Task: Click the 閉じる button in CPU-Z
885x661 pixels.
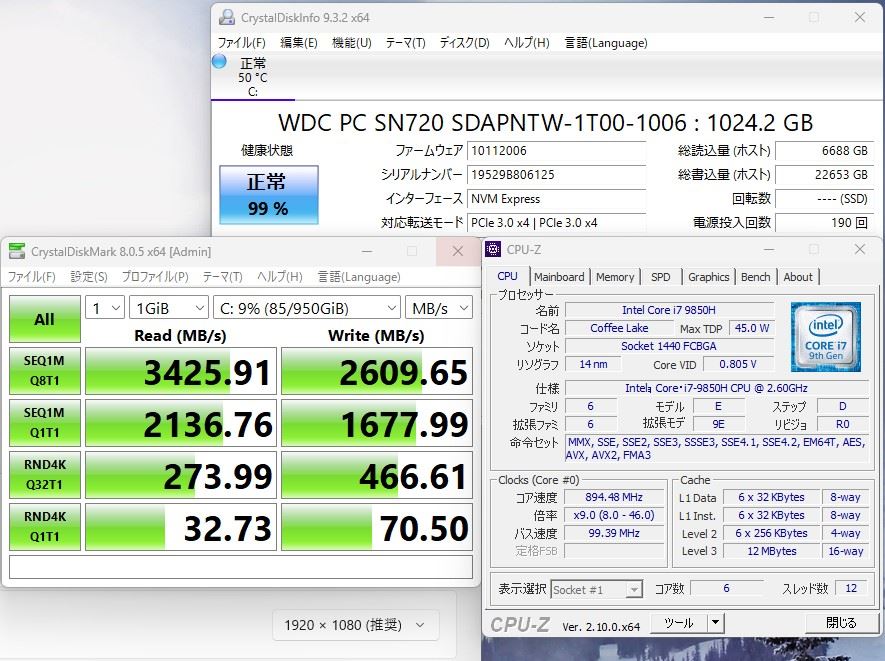Action: (x=840, y=623)
